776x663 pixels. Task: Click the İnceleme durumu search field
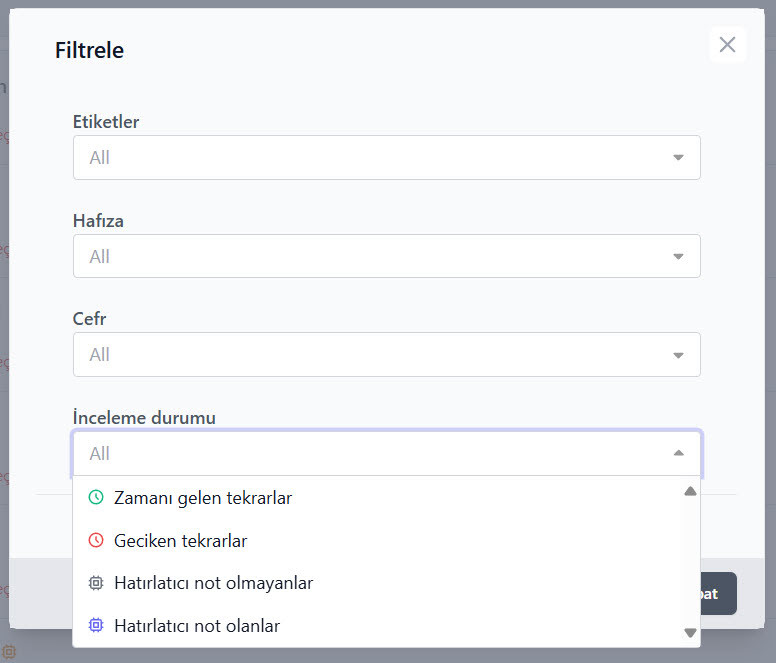370,454
